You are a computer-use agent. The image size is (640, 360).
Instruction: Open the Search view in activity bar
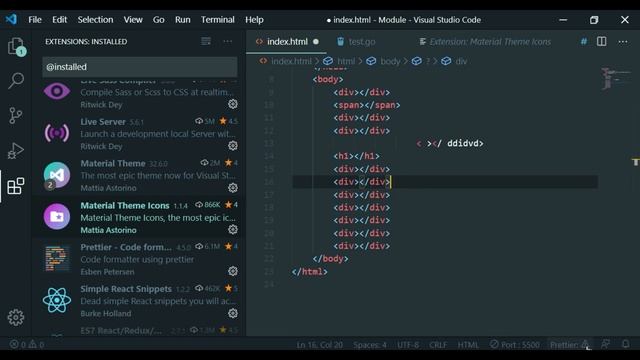click(x=16, y=81)
